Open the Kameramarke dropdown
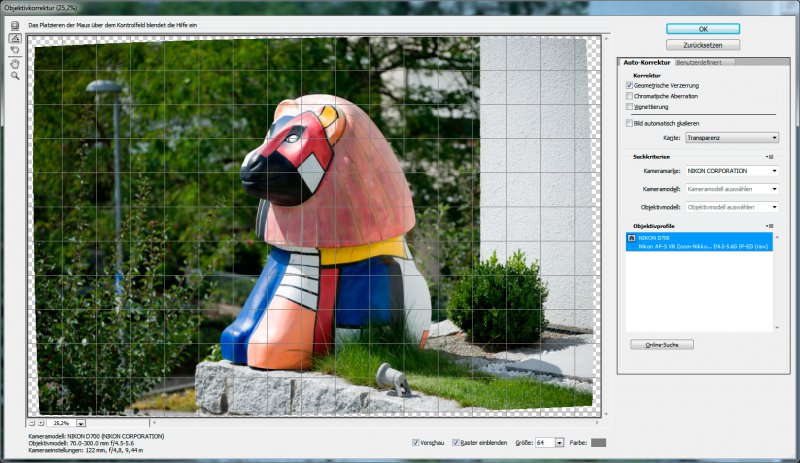 tap(732, 171)
